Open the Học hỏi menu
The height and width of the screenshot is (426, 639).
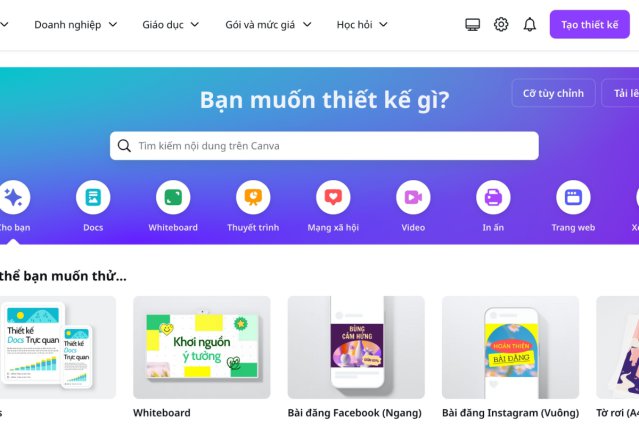click(362, 24)
